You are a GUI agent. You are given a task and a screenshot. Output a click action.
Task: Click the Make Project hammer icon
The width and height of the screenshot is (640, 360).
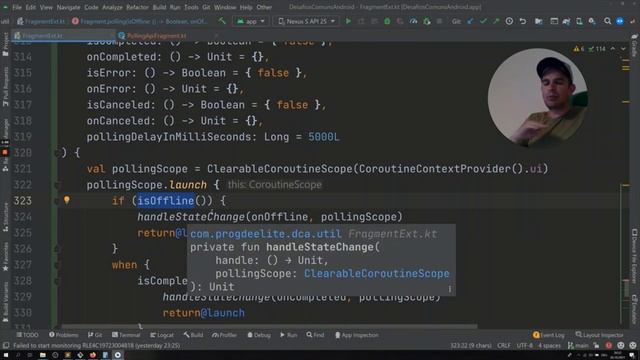(222, 21)
